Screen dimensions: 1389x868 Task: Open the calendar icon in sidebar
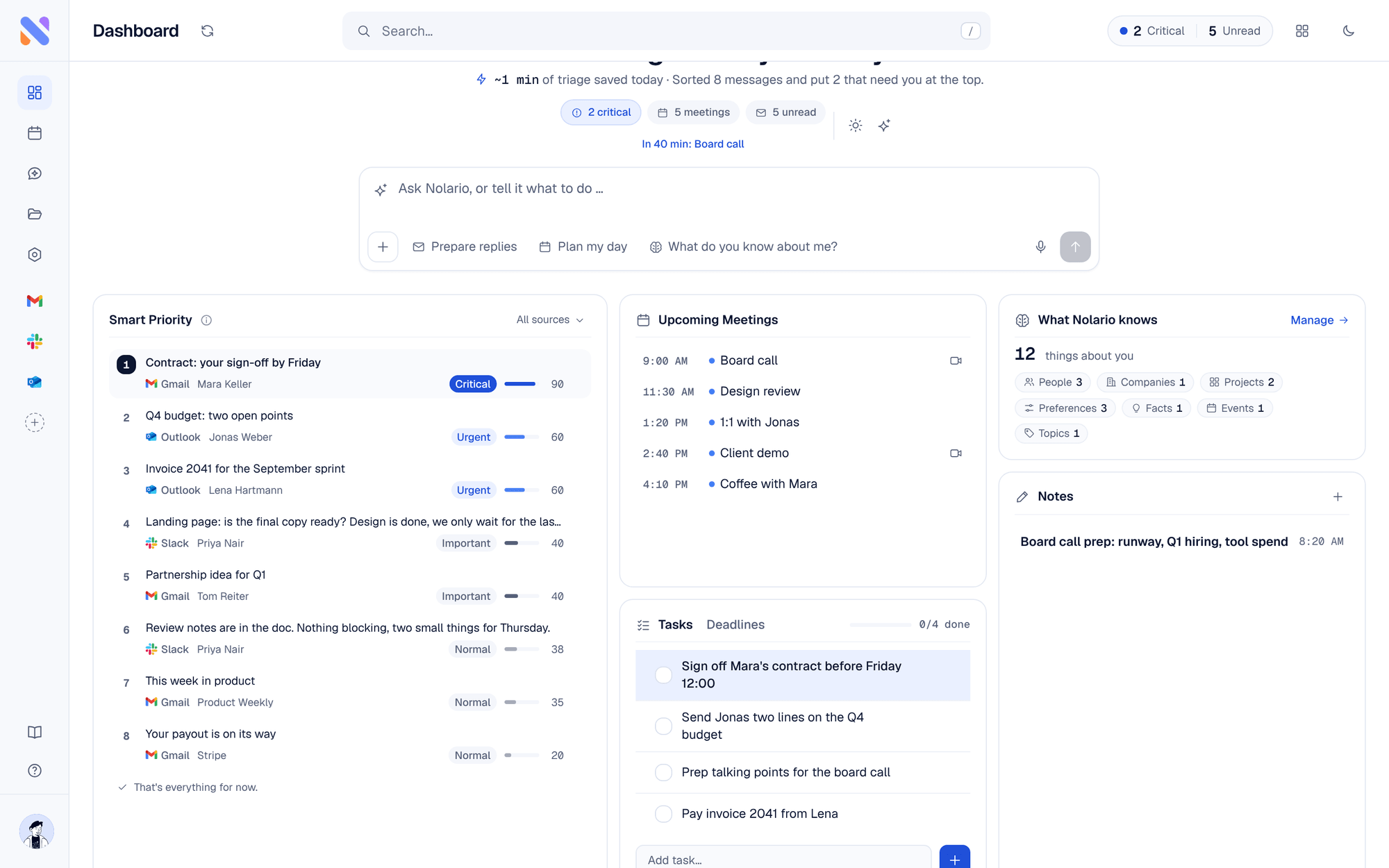click(x=35, y=133)
